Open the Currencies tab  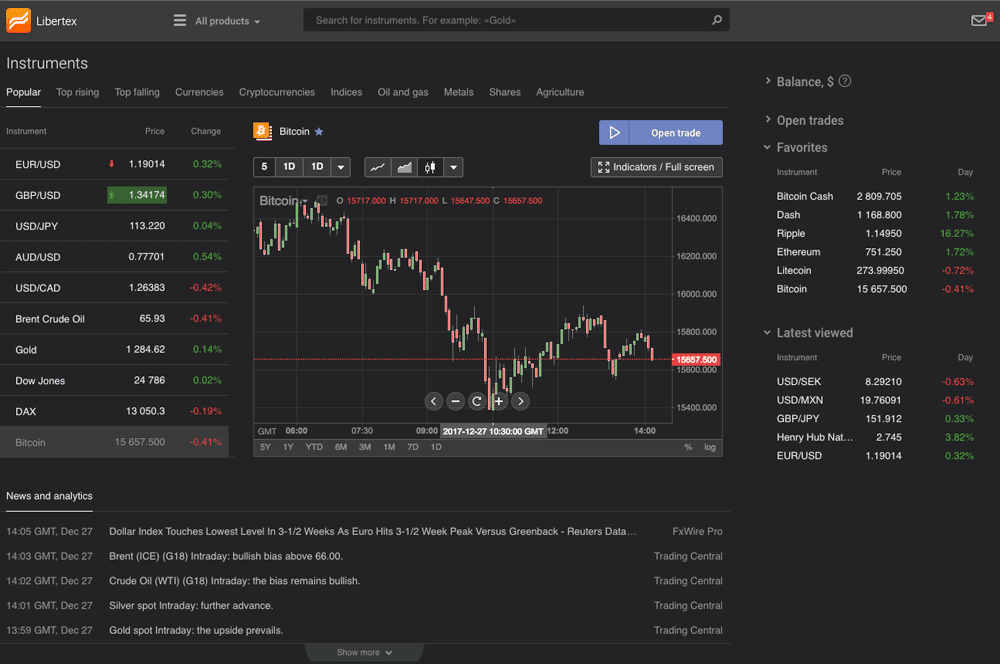click(199, 92)
